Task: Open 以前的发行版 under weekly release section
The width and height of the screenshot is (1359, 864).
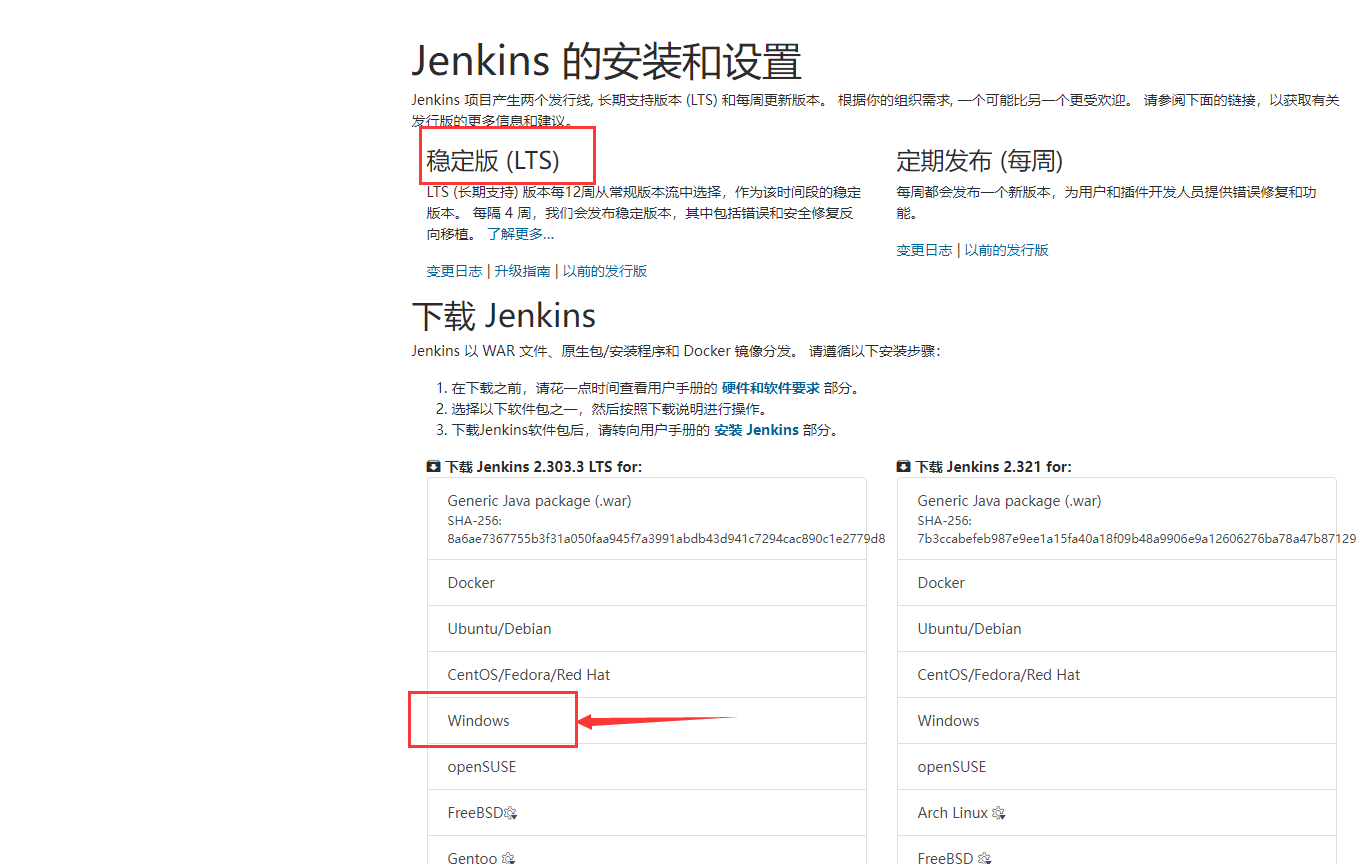Action: 1007,249
